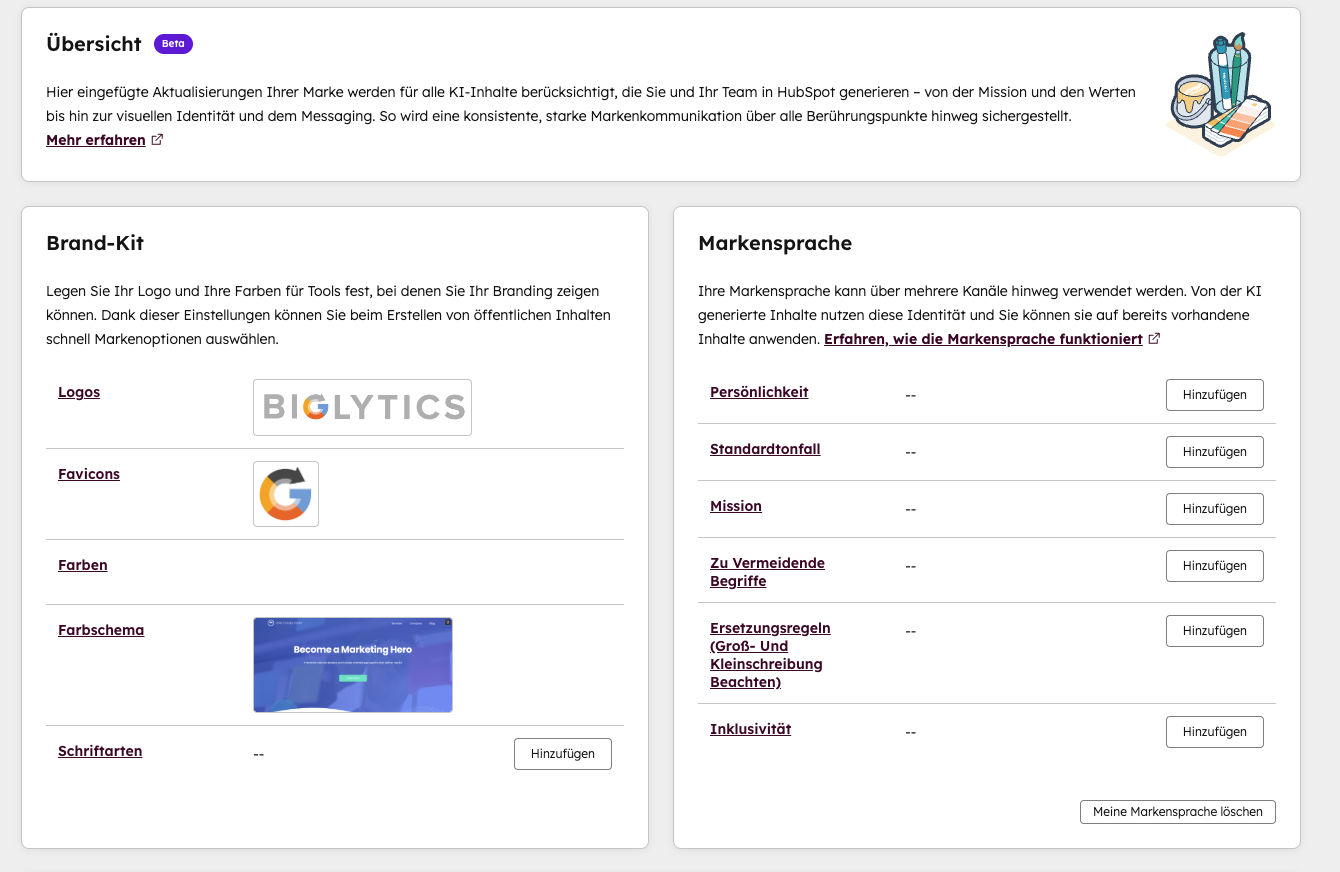This screenshot has width=1340, height=872.
Task: Add a Mission via Hinzufügen button
Action: (x=1214, y=509)
